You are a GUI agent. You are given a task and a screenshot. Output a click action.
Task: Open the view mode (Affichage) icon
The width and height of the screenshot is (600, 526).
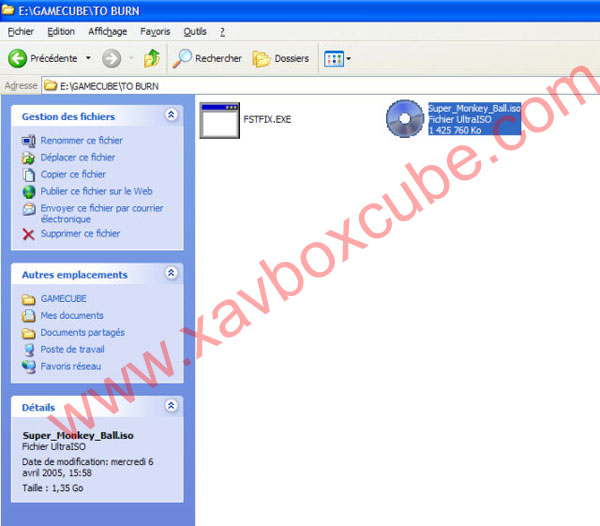[x=334, y=59]
